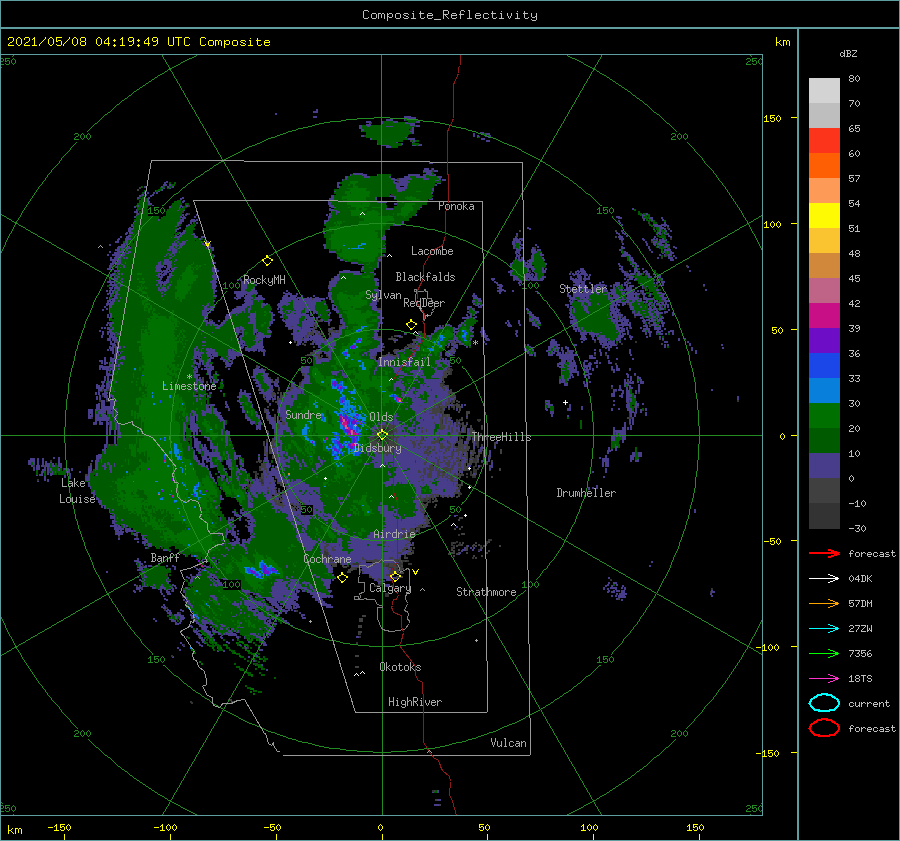
Task: Click the white 04DK arrow legend icon
Action: pos(824,578)
